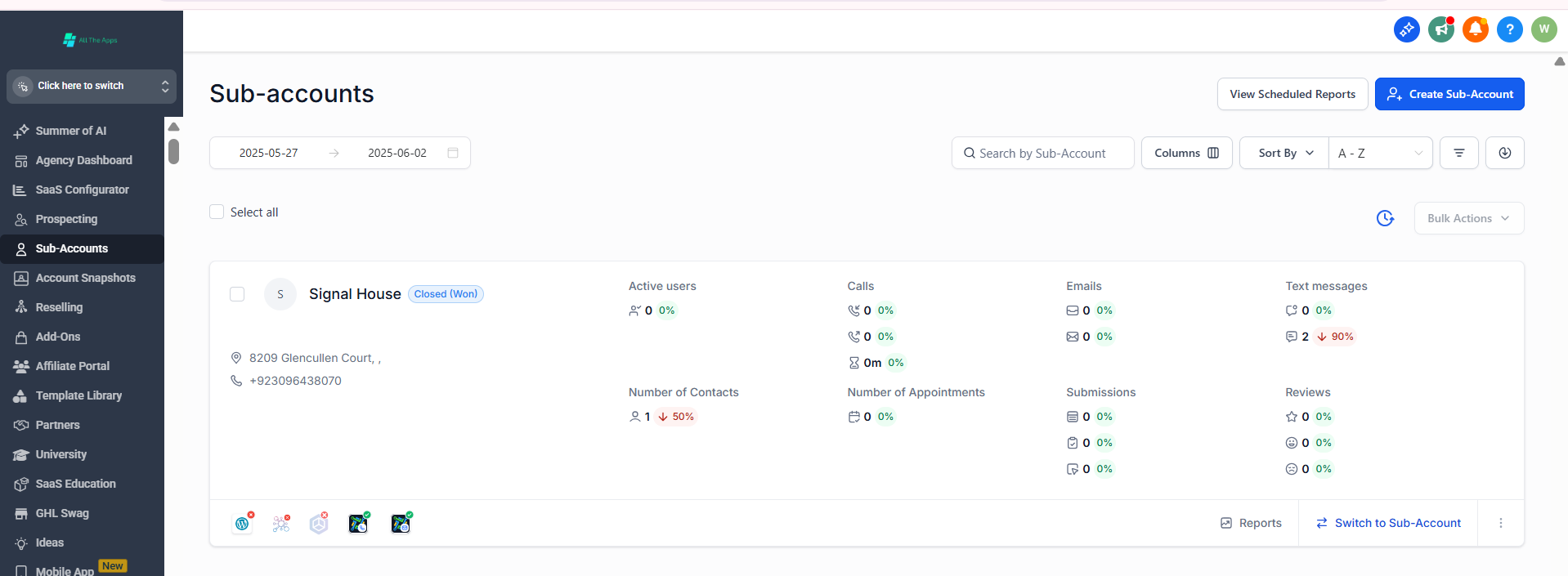1568x576 pixels.
Task: Open the calendar icon in date range
Action: pyautogui.click(x=453, y=153)
